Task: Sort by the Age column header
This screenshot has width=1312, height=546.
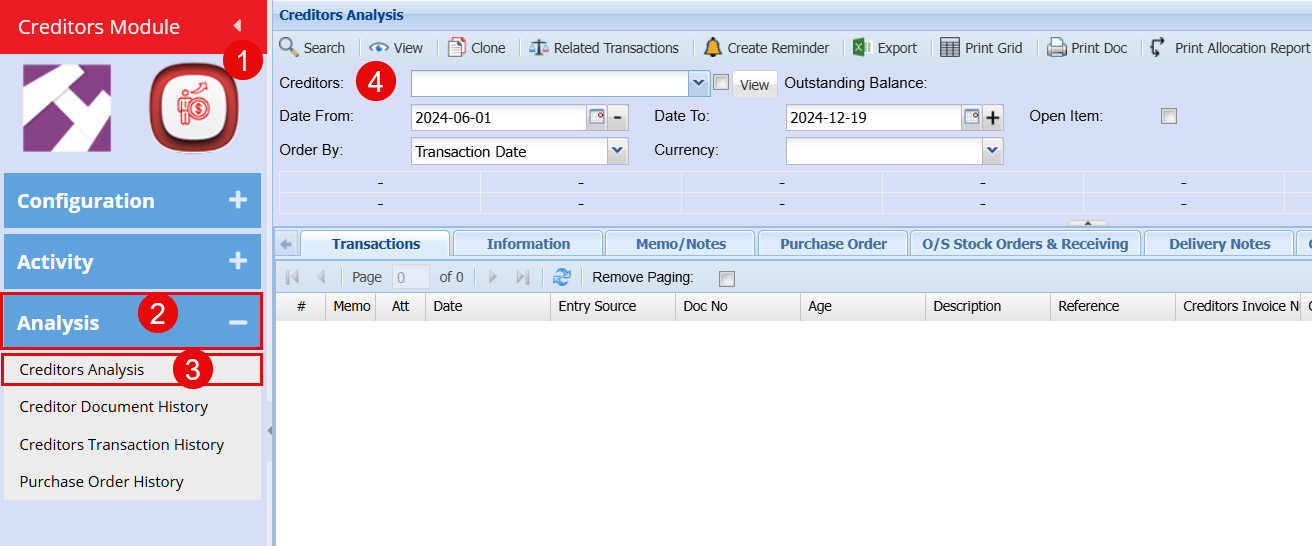Action: [x=862, y=306]
